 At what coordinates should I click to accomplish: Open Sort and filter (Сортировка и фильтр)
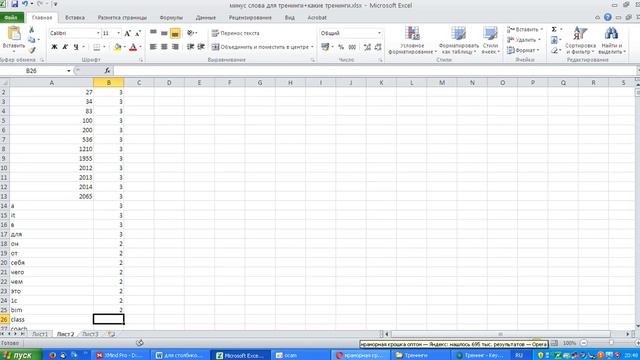click(x=580, y=40)
